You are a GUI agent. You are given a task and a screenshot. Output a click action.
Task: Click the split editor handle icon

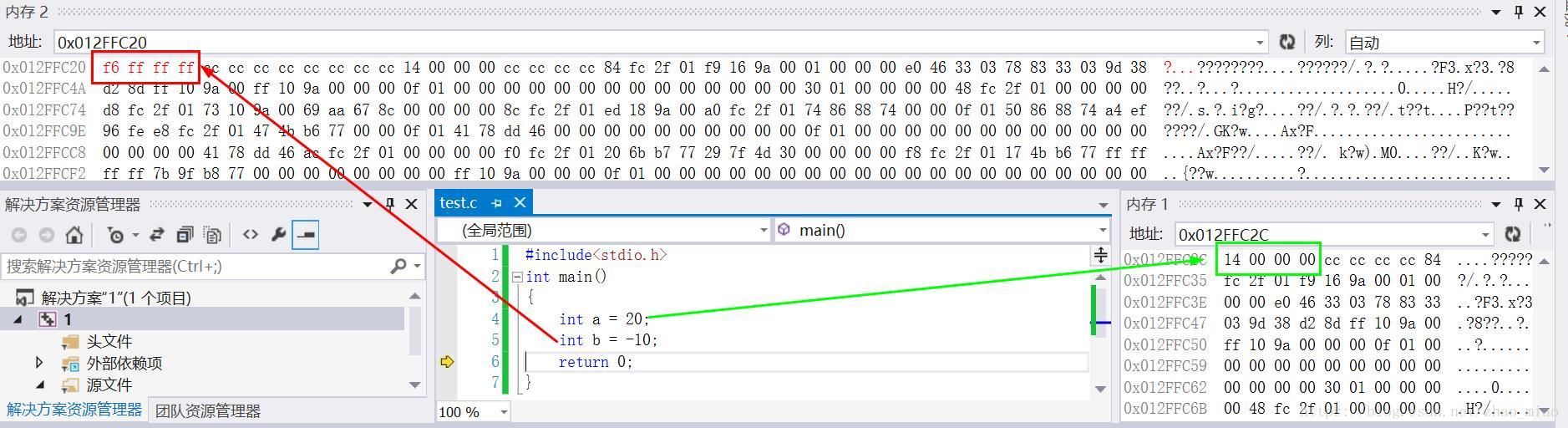pyautogui.click(x=1101, y=255)
